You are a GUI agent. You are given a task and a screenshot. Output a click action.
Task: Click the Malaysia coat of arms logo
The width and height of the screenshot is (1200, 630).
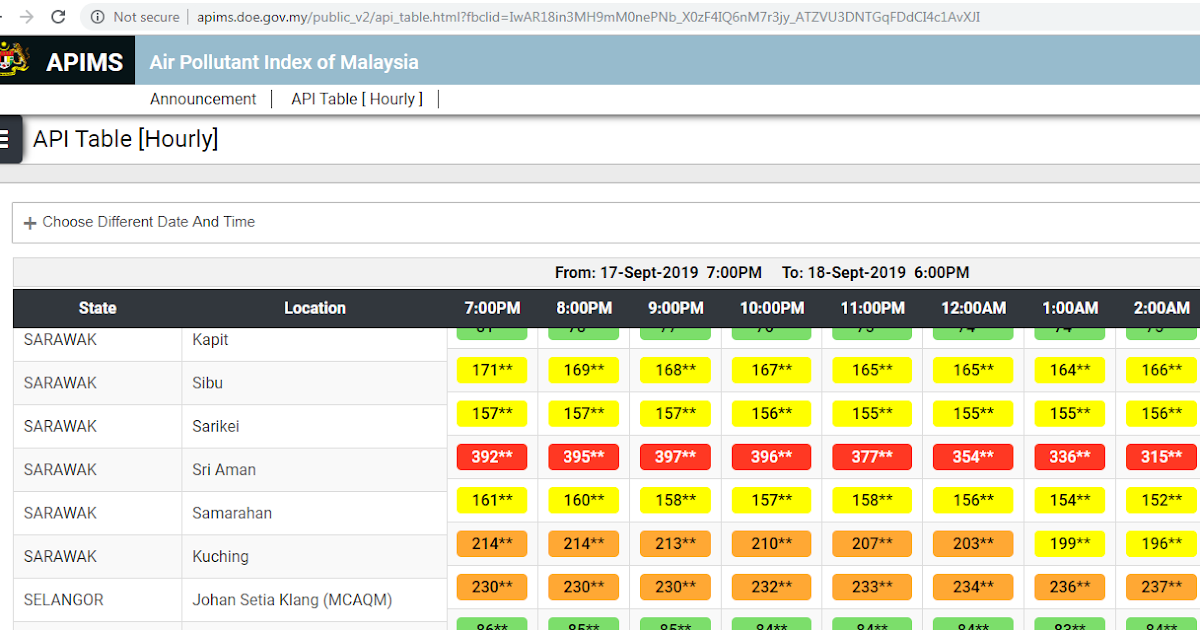pyautogui.click(x=14, y=60)
